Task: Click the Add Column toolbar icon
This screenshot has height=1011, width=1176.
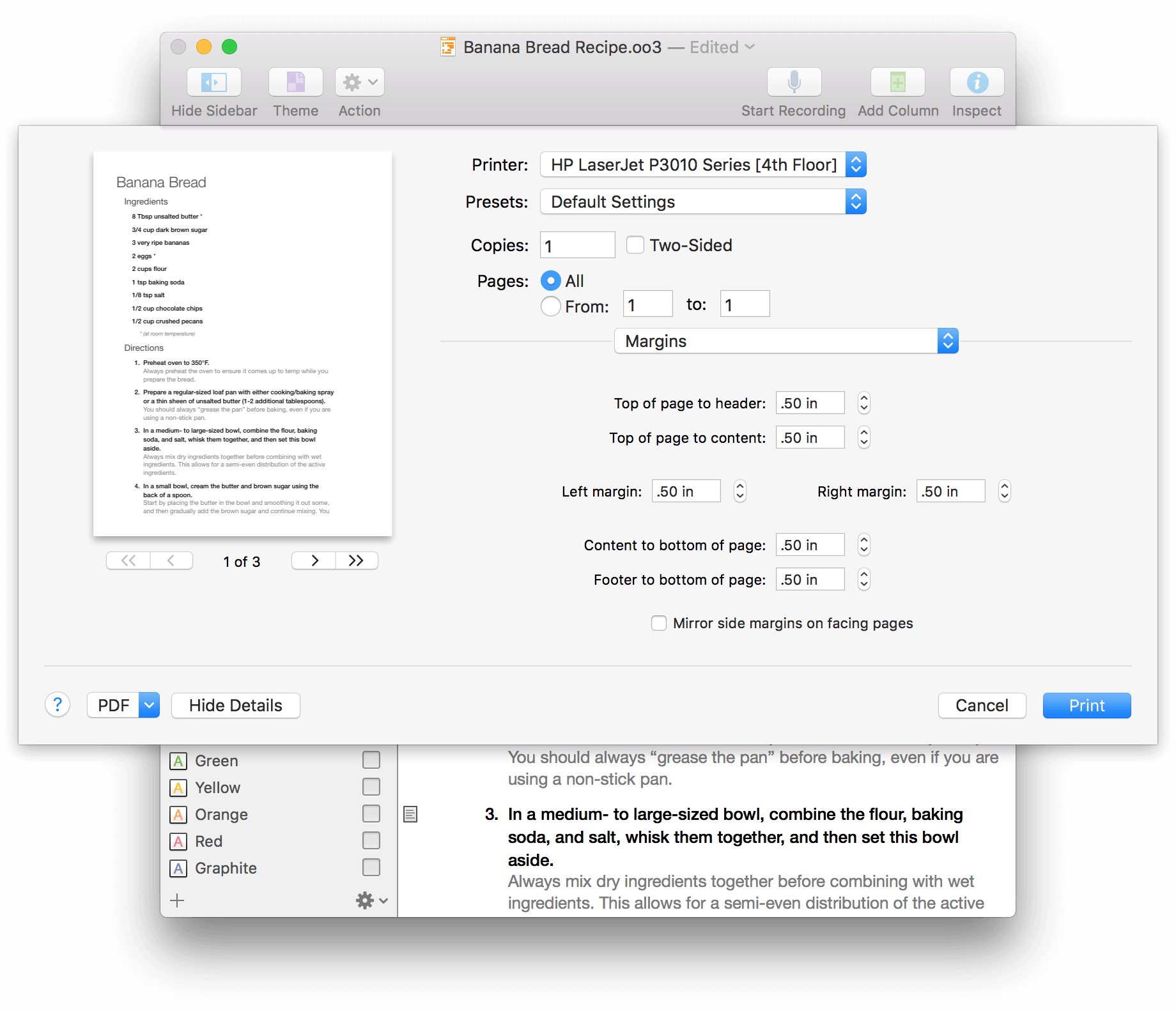Action: tap(897, 82)
